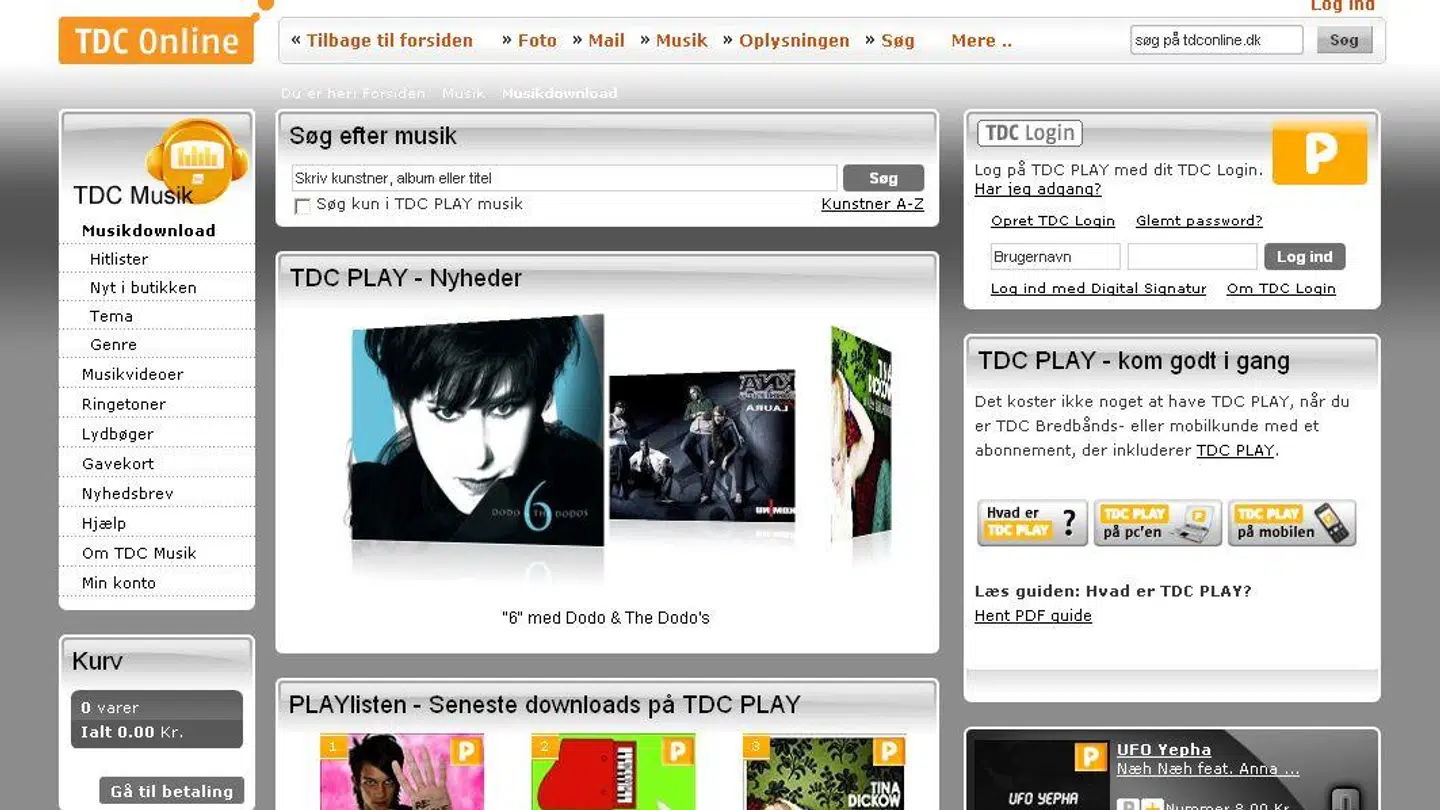Click 'Gå til betaling' checkout button
This screenshot has width=1440, height=810.
coord(171,791)
